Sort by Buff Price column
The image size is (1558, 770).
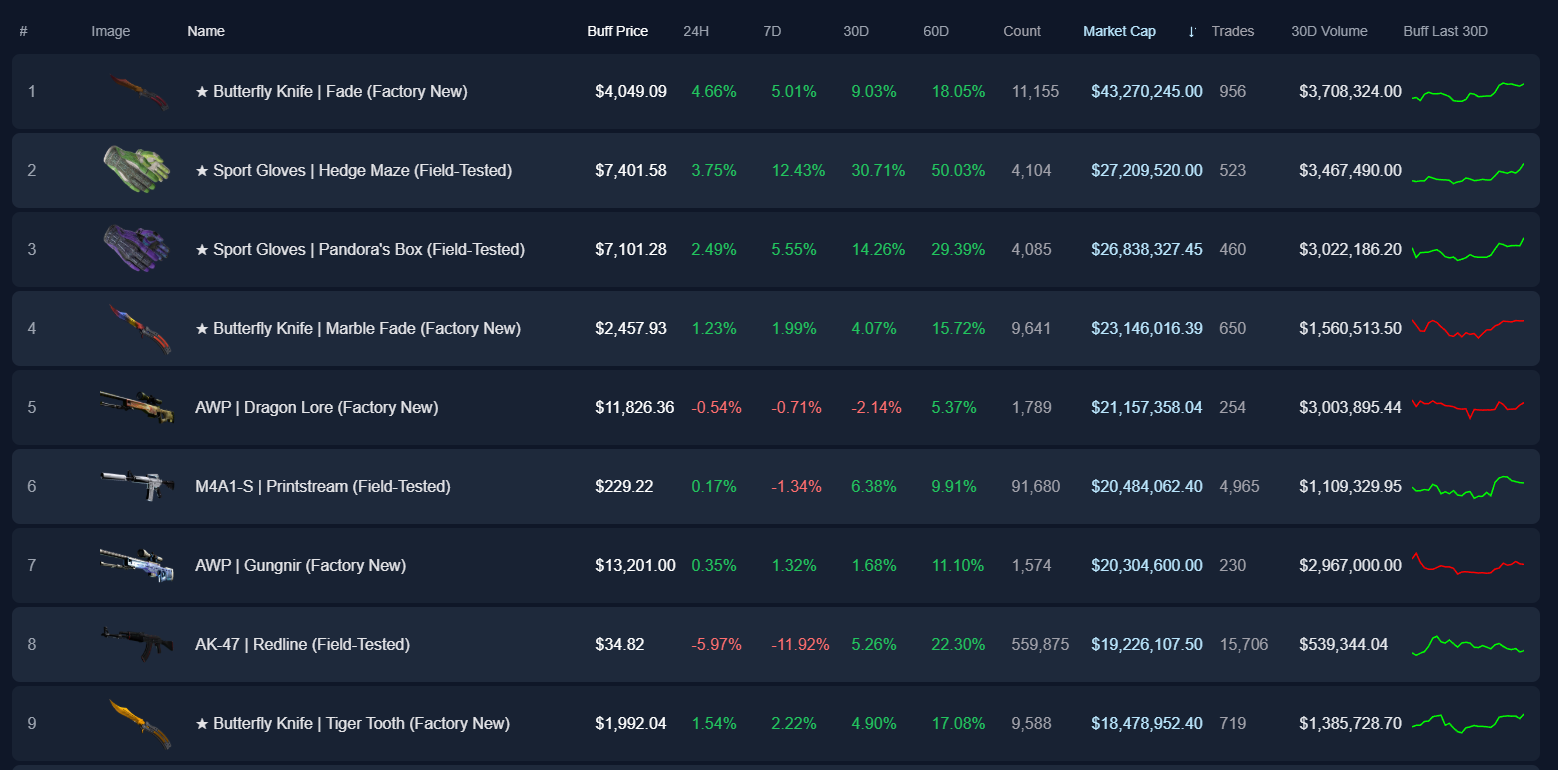tap(617, 31)
